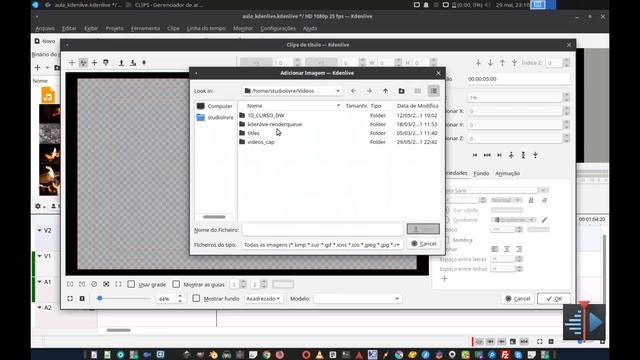640x360 pixels.
Task: Select the selection tool in title clip toolbar
Action: pyautogui.click(x=72, y=63)
